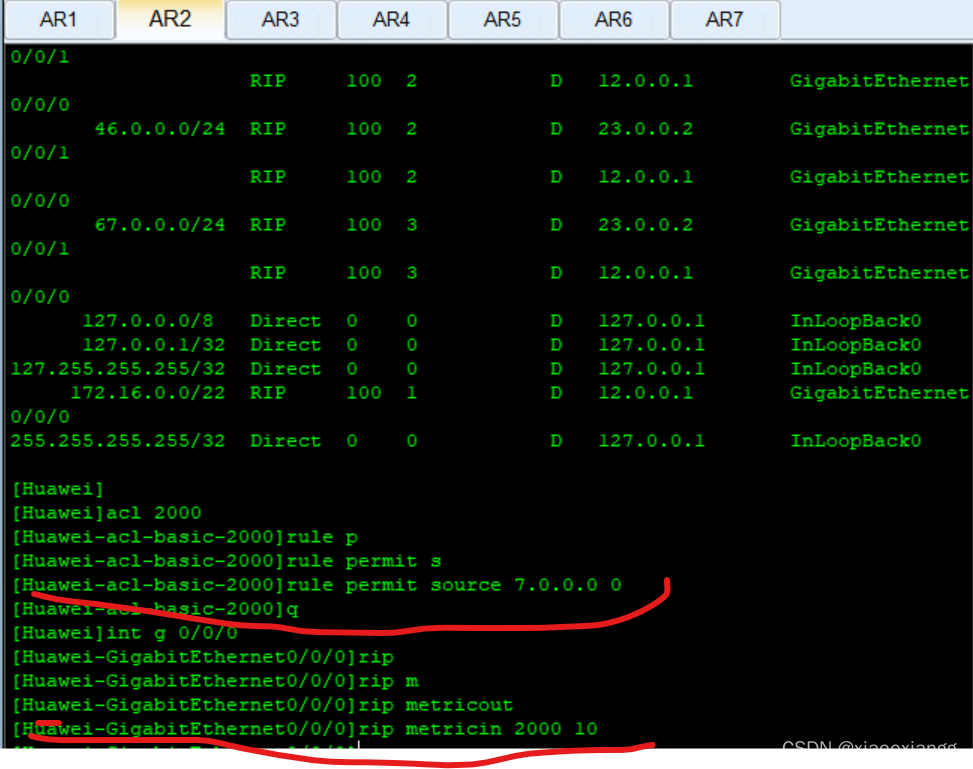Click the 127.0.0.1/32 destination
Screen dimensions: 973x769
click(x=154, y=344)
